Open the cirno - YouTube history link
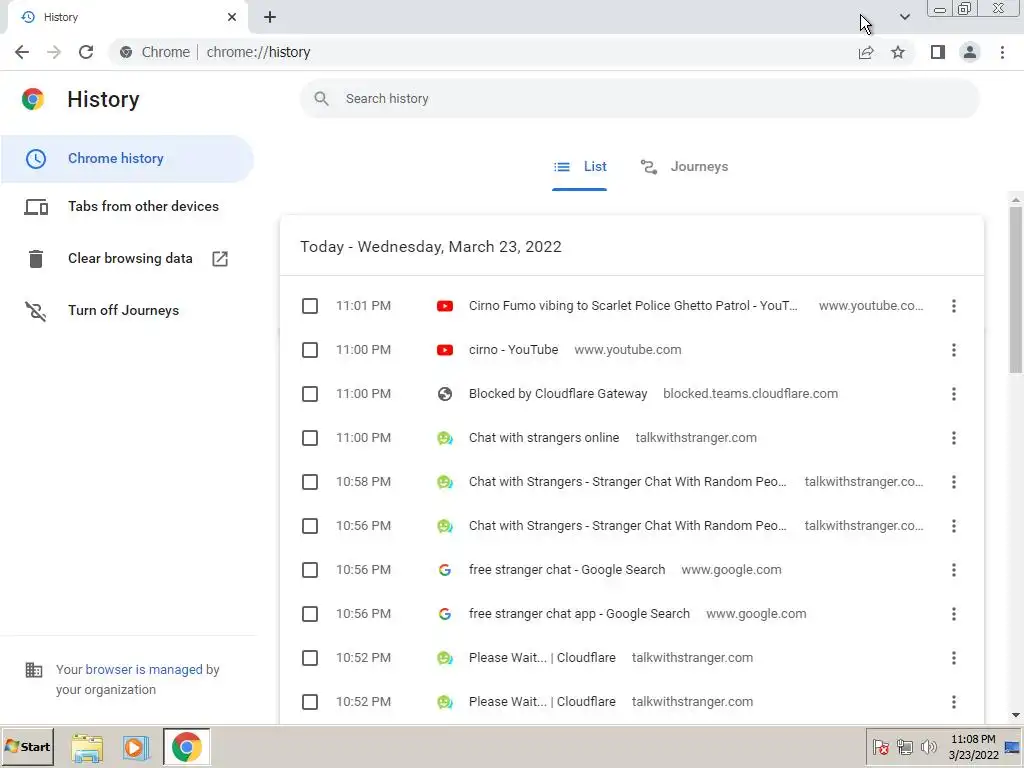1024x768 pixels. point(513,350)
